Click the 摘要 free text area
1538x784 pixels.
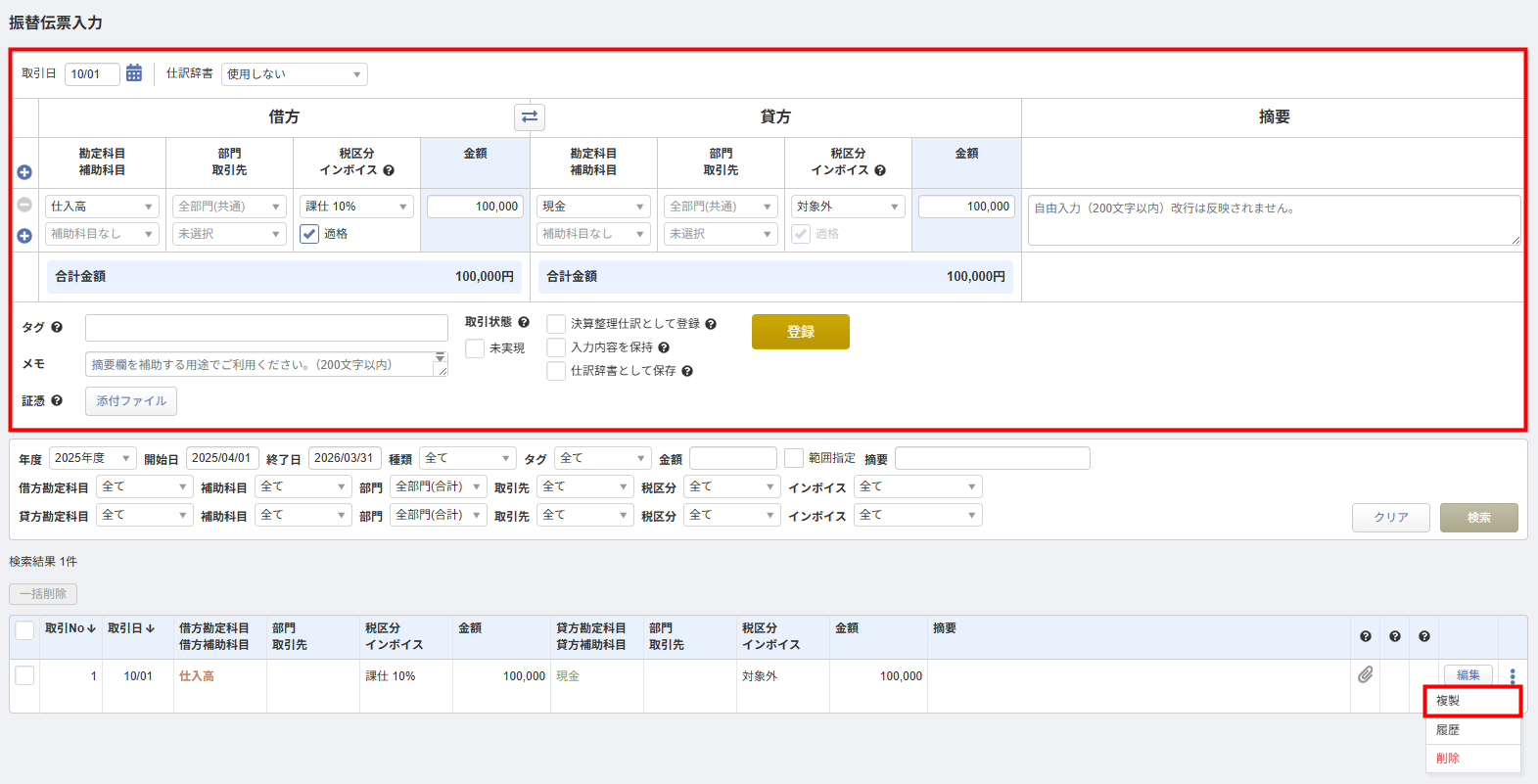coord(1273,220)
